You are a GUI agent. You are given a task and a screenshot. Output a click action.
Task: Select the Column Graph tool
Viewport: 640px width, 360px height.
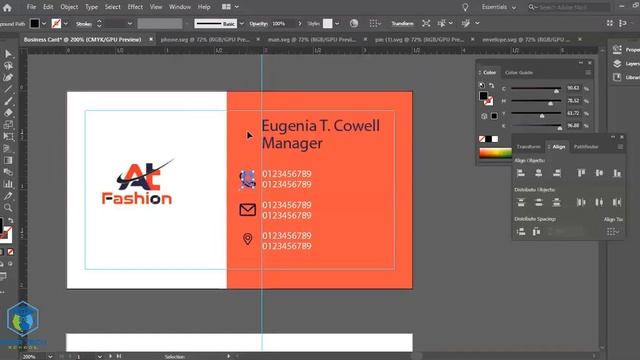tap(8, 184)
